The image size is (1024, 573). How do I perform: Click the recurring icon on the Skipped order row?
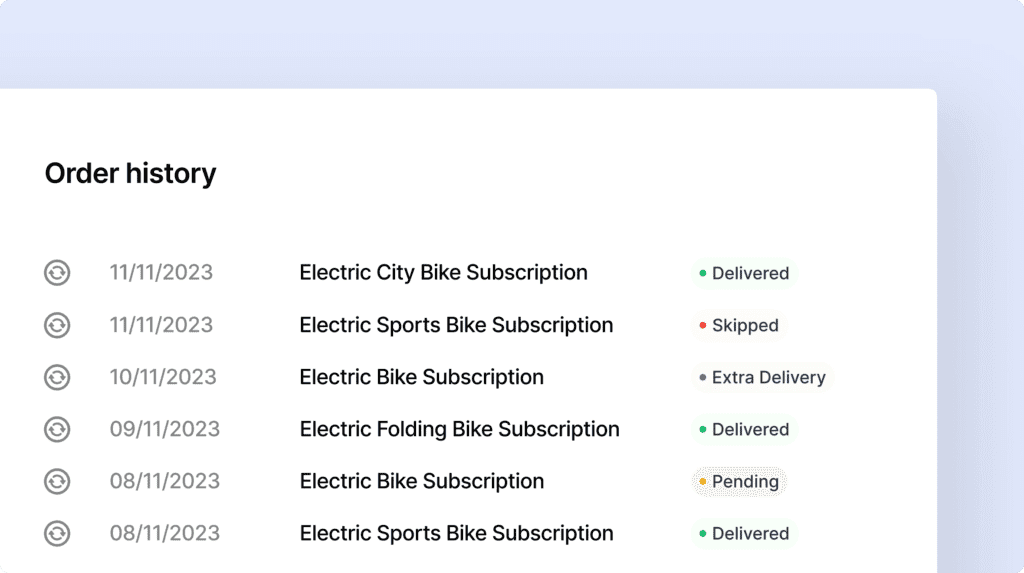tap(57, 325)
